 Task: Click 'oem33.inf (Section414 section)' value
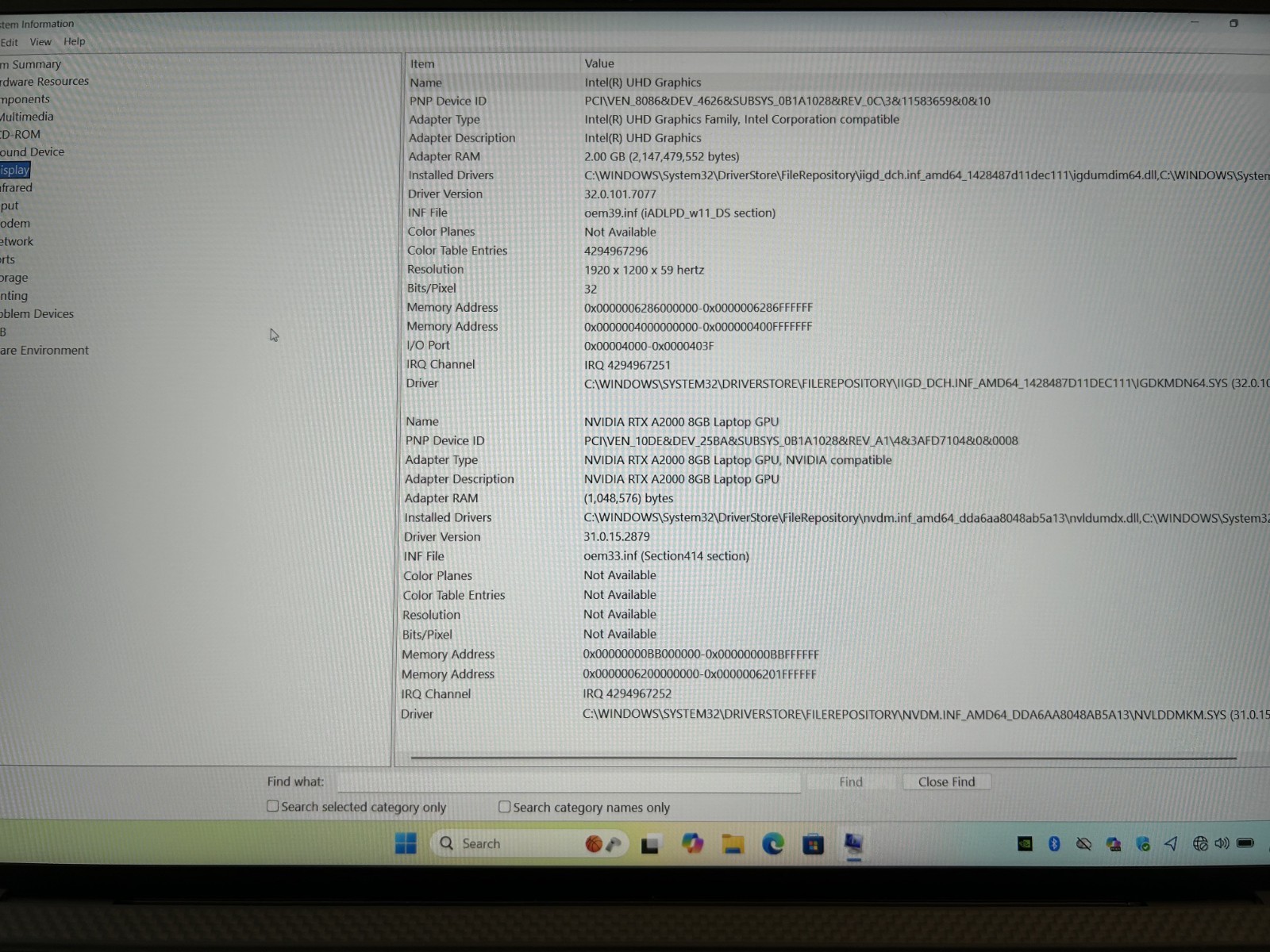click(x=667, y=556)
